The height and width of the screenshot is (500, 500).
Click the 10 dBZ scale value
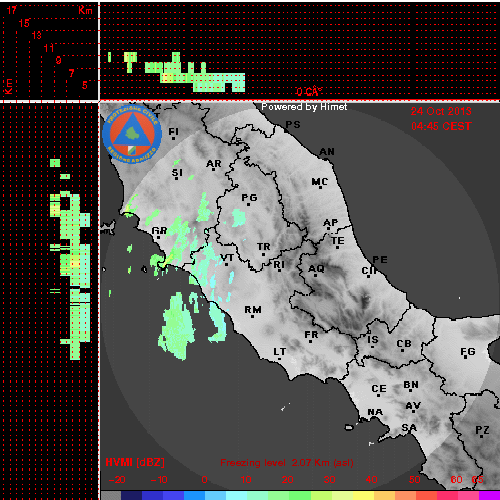coord(246,480)
